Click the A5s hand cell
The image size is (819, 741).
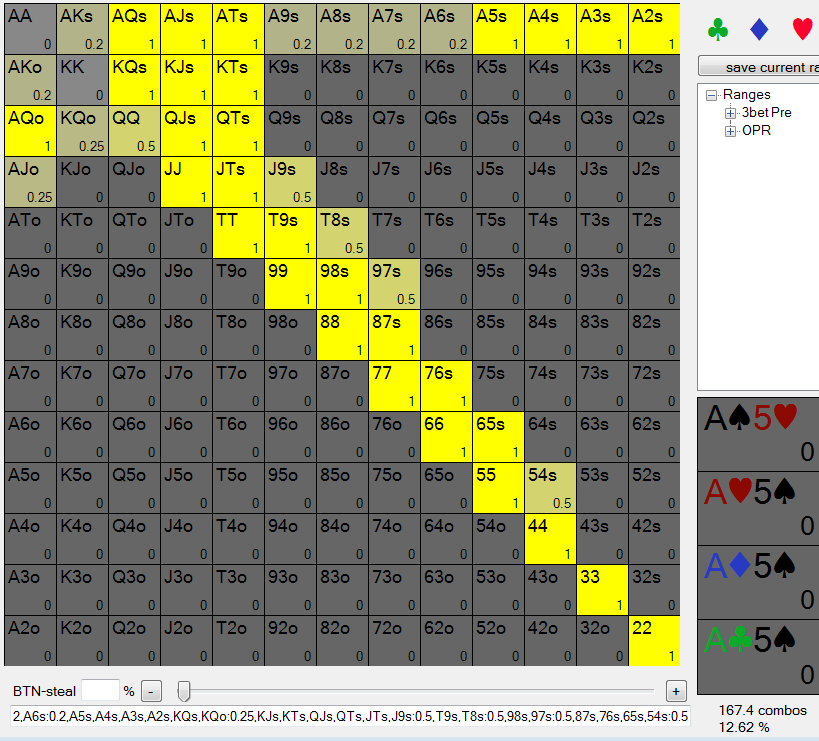[498, 29]
